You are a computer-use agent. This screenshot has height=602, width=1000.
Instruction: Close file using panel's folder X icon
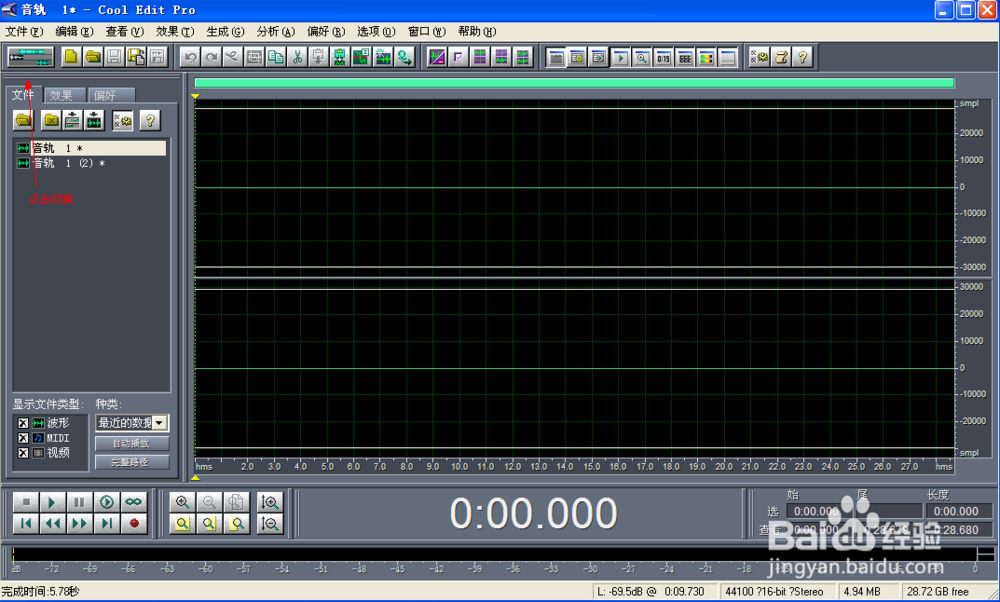[x=51, y=120]
